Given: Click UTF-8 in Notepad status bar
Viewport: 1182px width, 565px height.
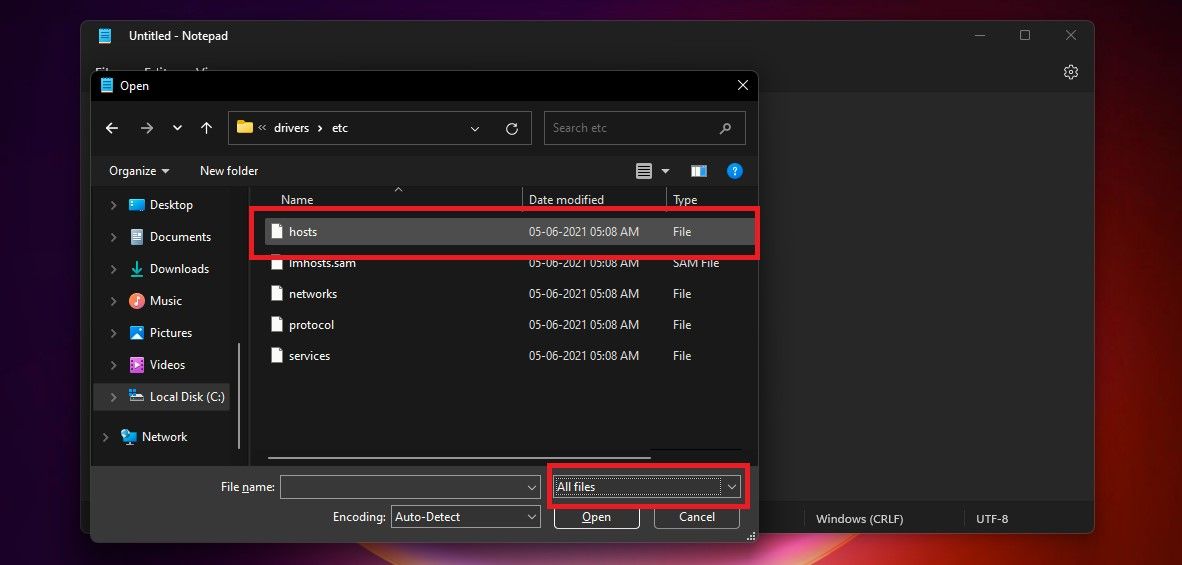Looking at the screenshot, I should pyautogui.click(x=992, y=519).
